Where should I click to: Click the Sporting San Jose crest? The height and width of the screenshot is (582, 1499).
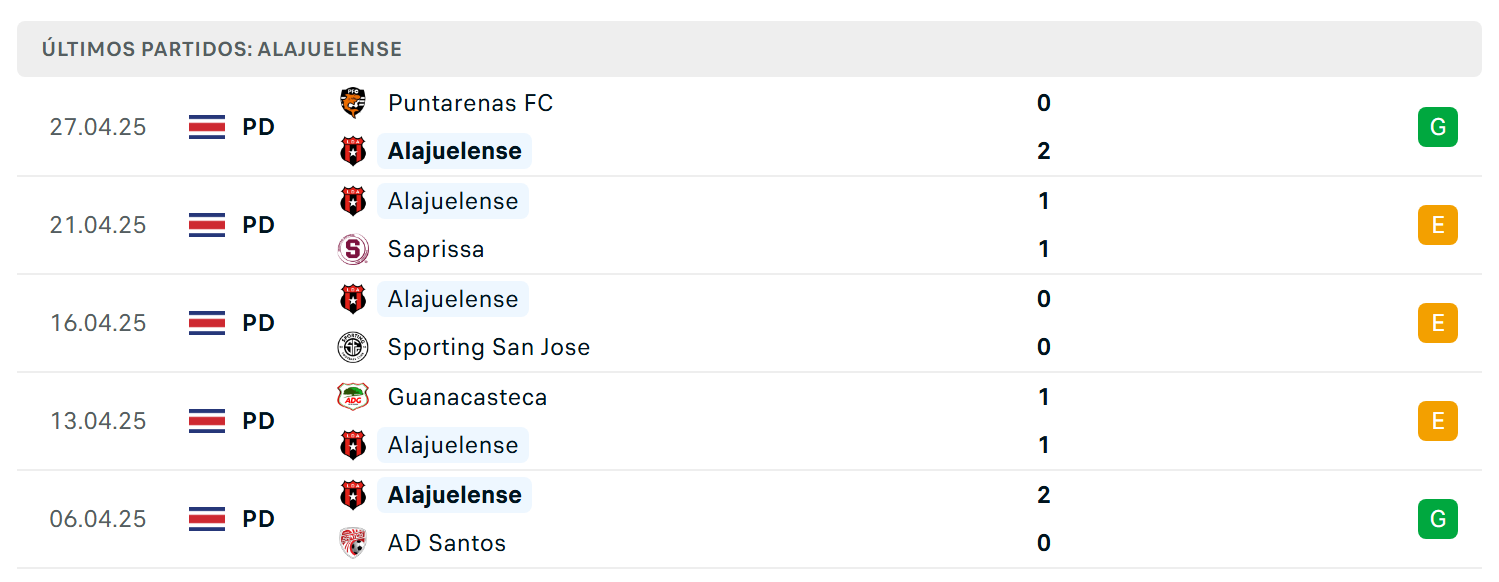click(x=352, y=347)
